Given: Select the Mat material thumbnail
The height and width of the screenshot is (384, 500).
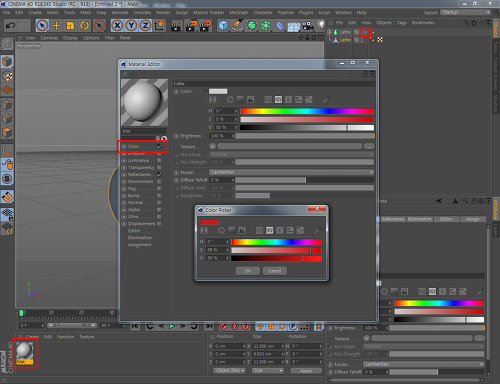Looking at the screenshot, I should click(25, 353).
